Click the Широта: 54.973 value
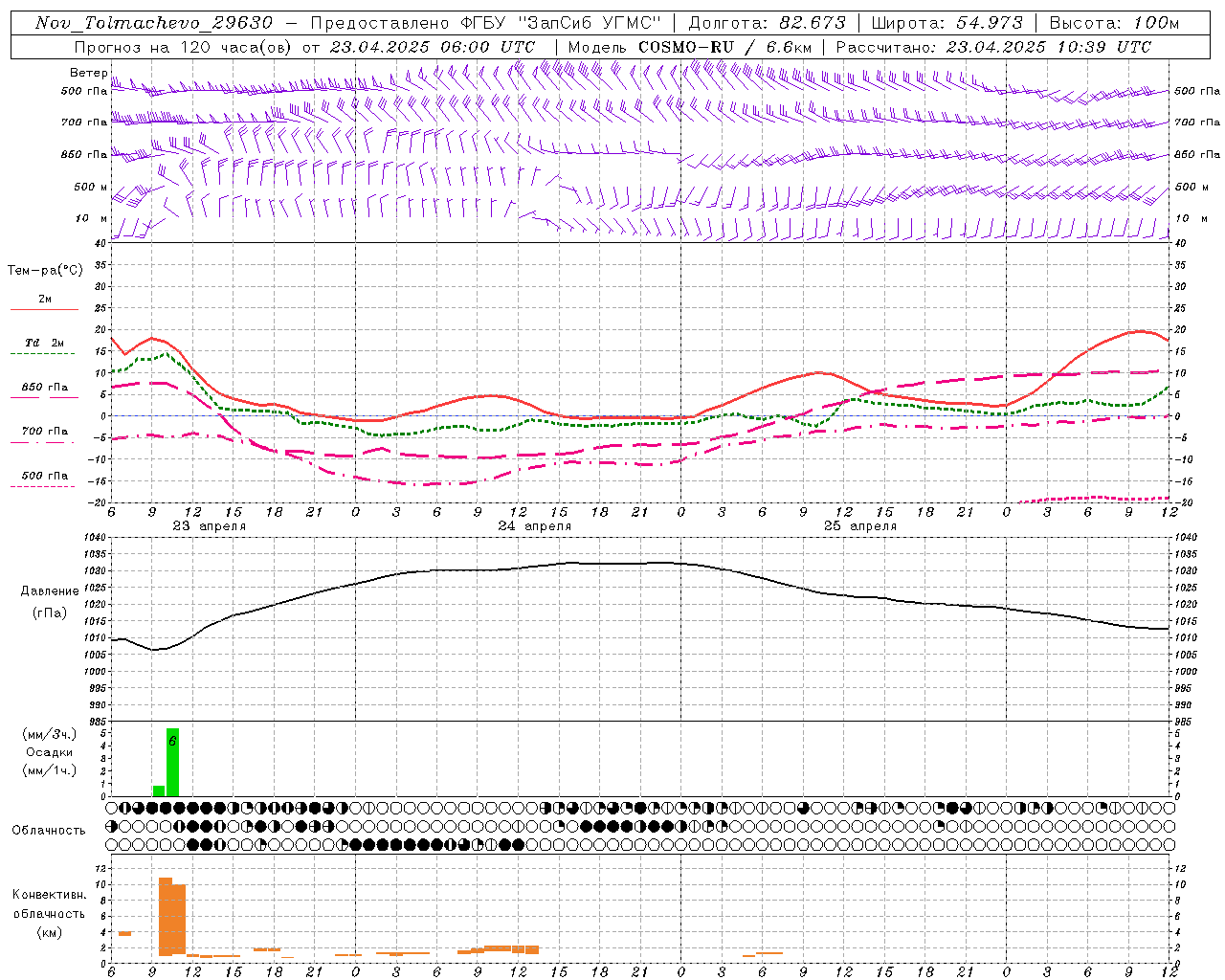Image resolution: width=1225 pixels, height=980 pixels. tap(947, 23)
